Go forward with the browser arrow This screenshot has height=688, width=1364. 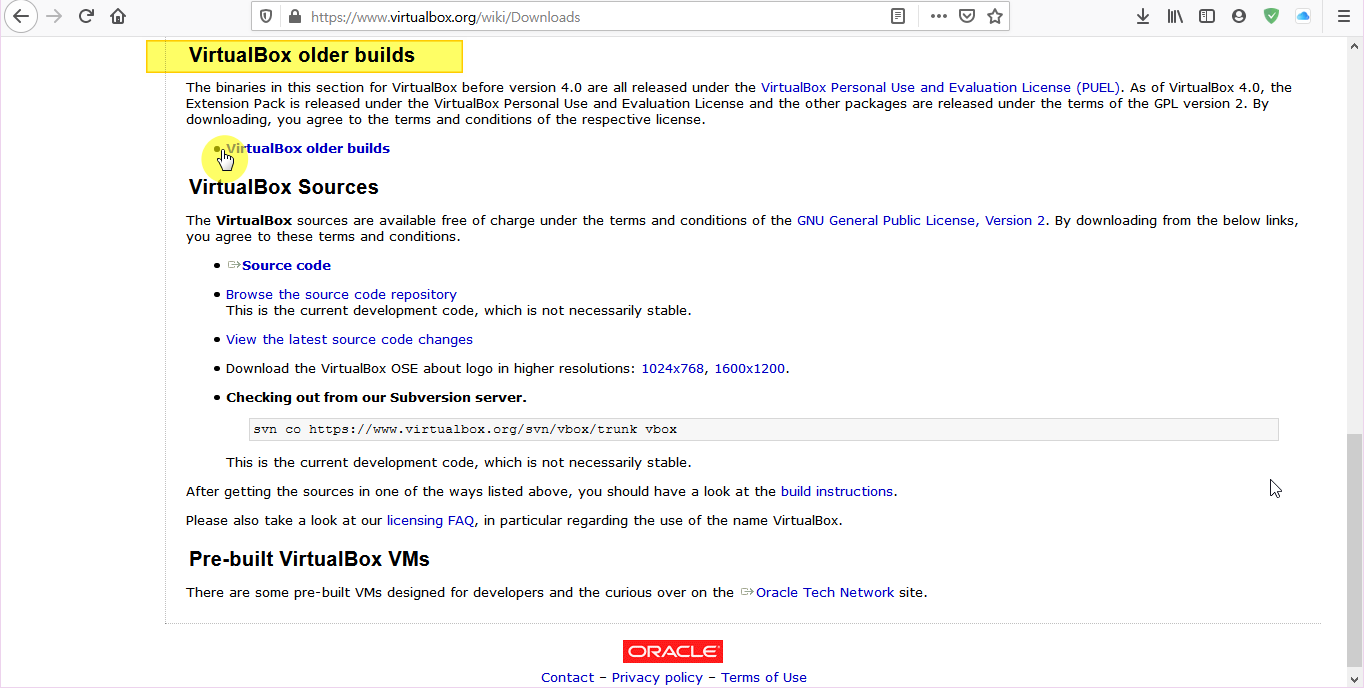pos(54,16)
